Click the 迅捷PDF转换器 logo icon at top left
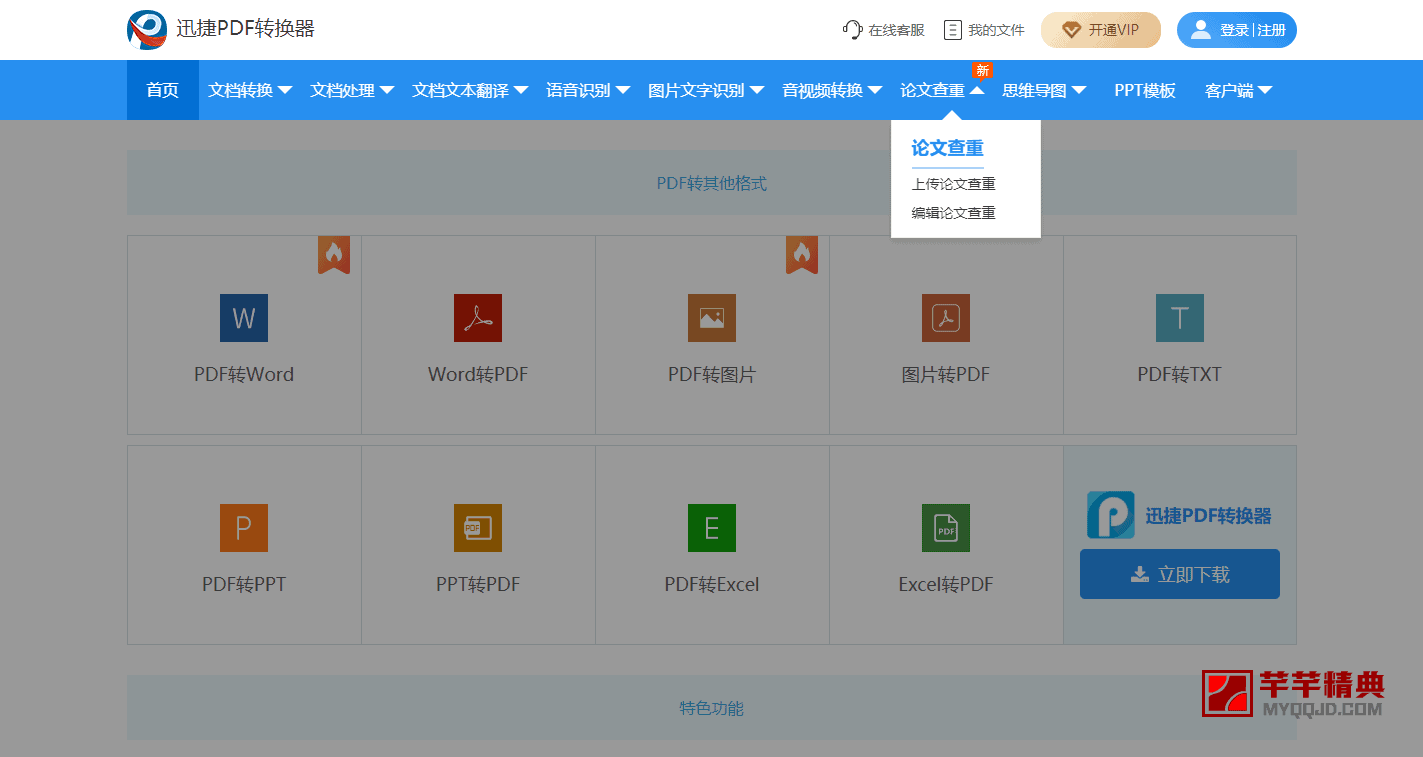 click(x=147, y=30)
